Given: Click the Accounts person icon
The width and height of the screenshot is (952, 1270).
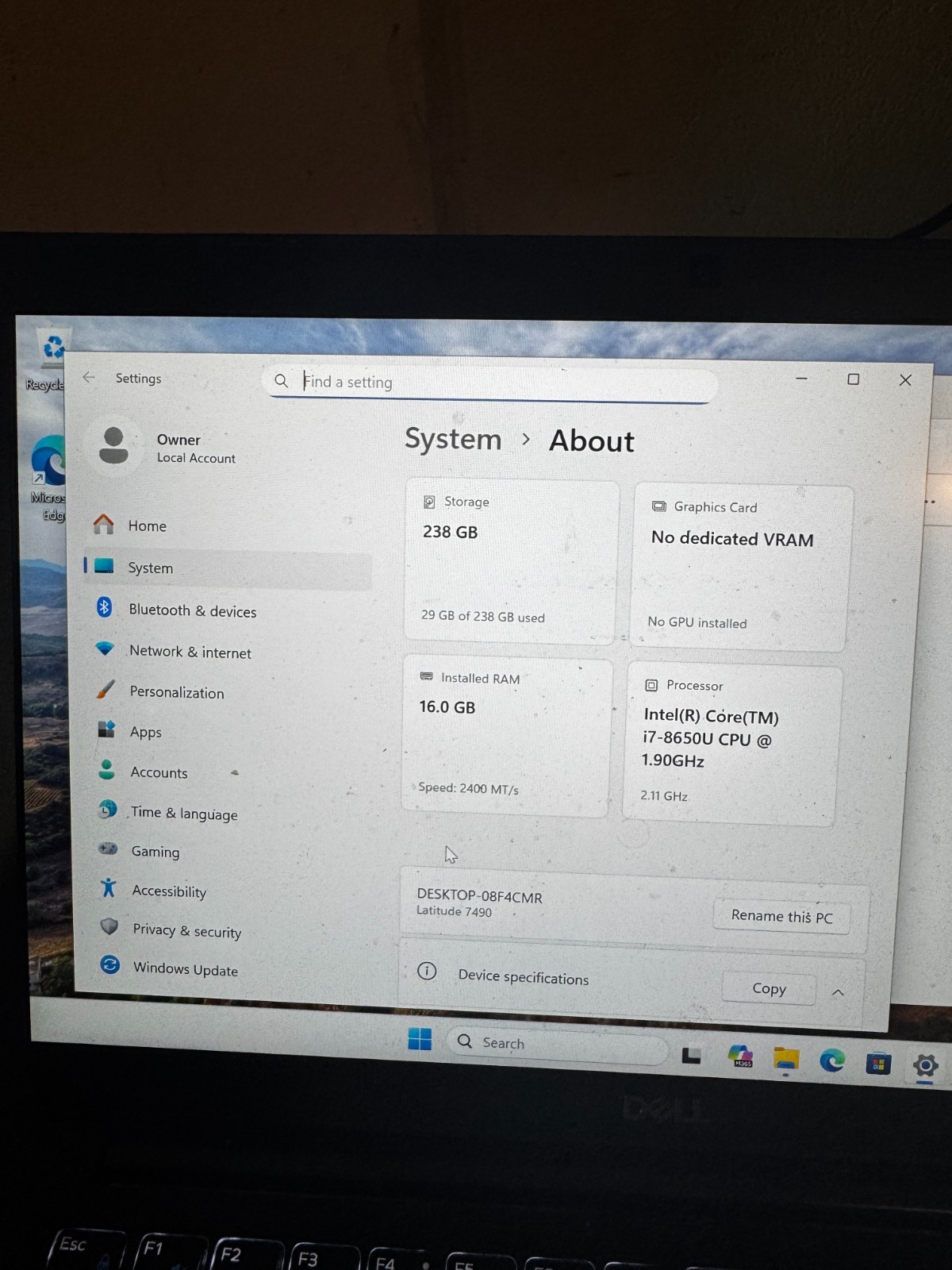Looking at the screenshot, I should (x=106, y=769).
